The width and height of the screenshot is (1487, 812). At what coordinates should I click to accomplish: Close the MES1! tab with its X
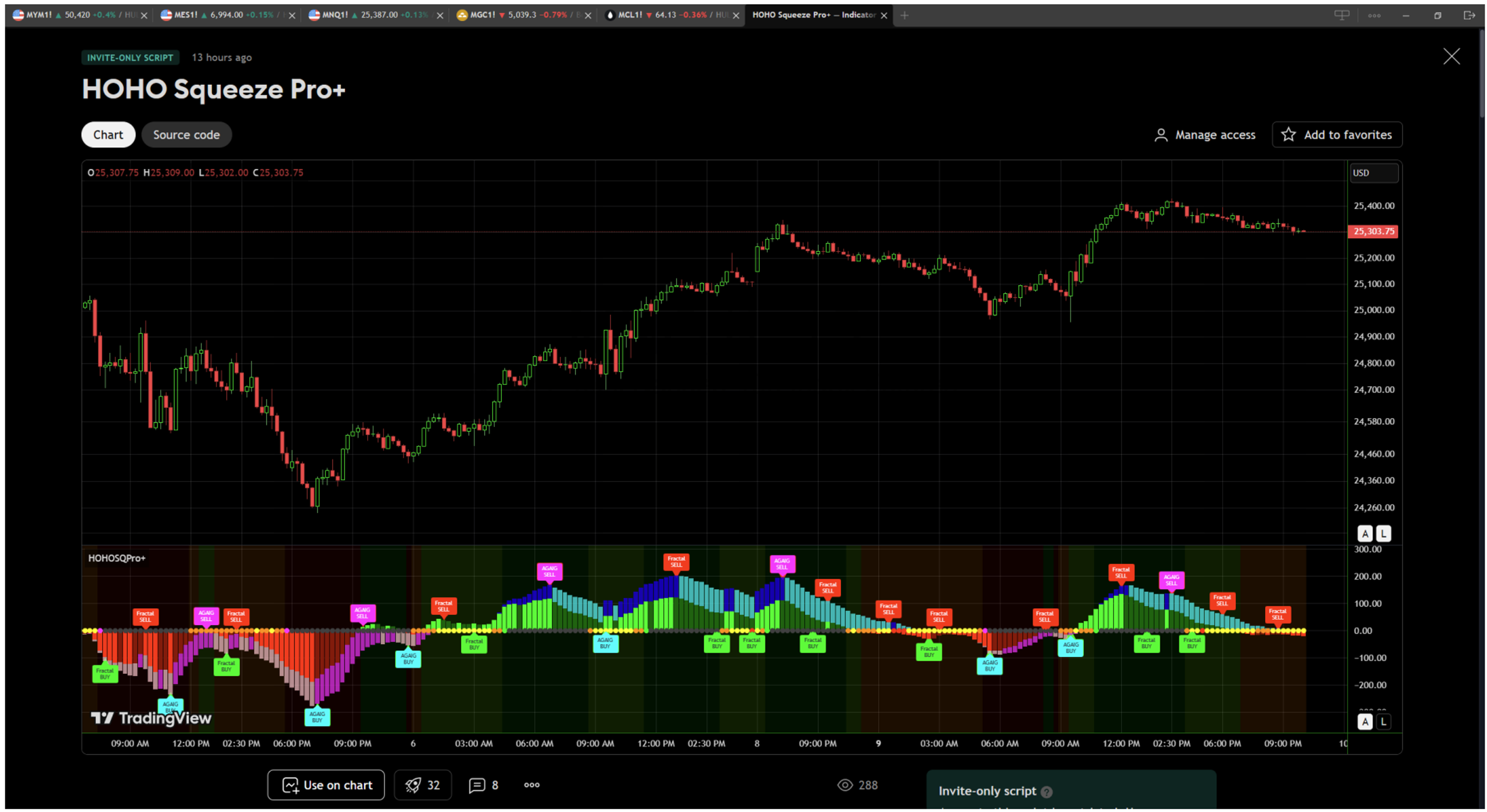click(292, 16)
